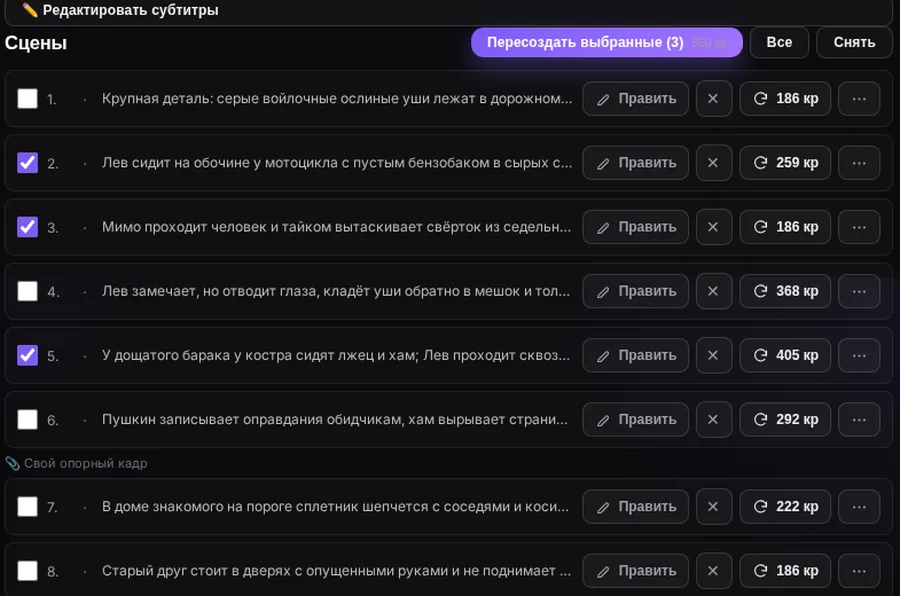Click text 'Лев сидит на обочине у мотоцикла'
900x596 pixels.
pyautogui.click(x=220, y=163)
